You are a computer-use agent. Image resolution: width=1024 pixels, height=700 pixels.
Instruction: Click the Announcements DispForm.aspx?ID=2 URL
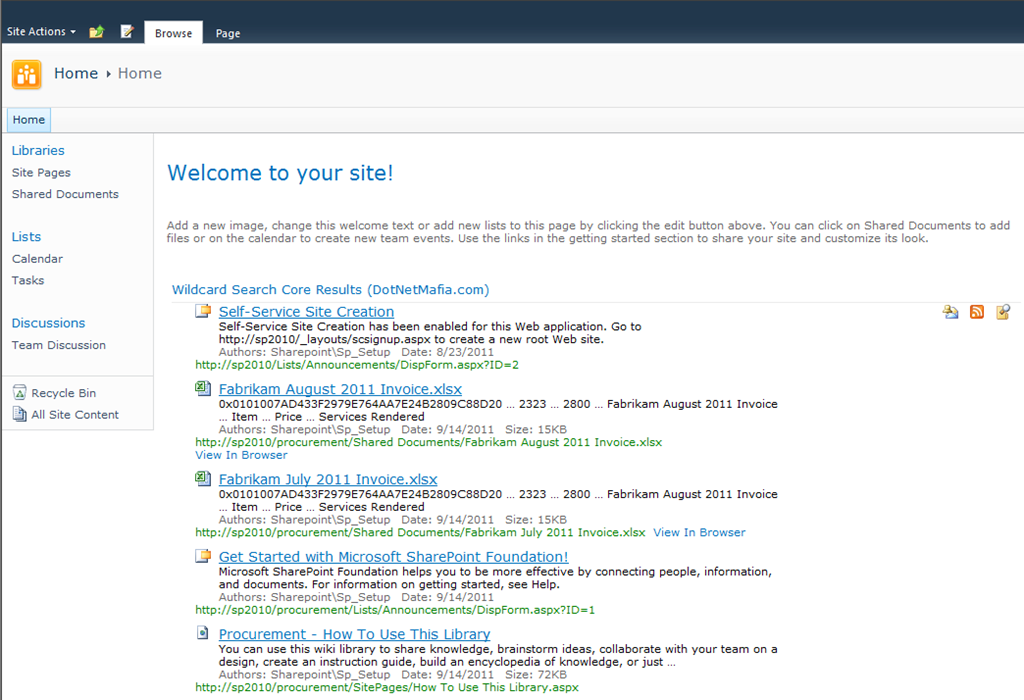tap(357, 364)
